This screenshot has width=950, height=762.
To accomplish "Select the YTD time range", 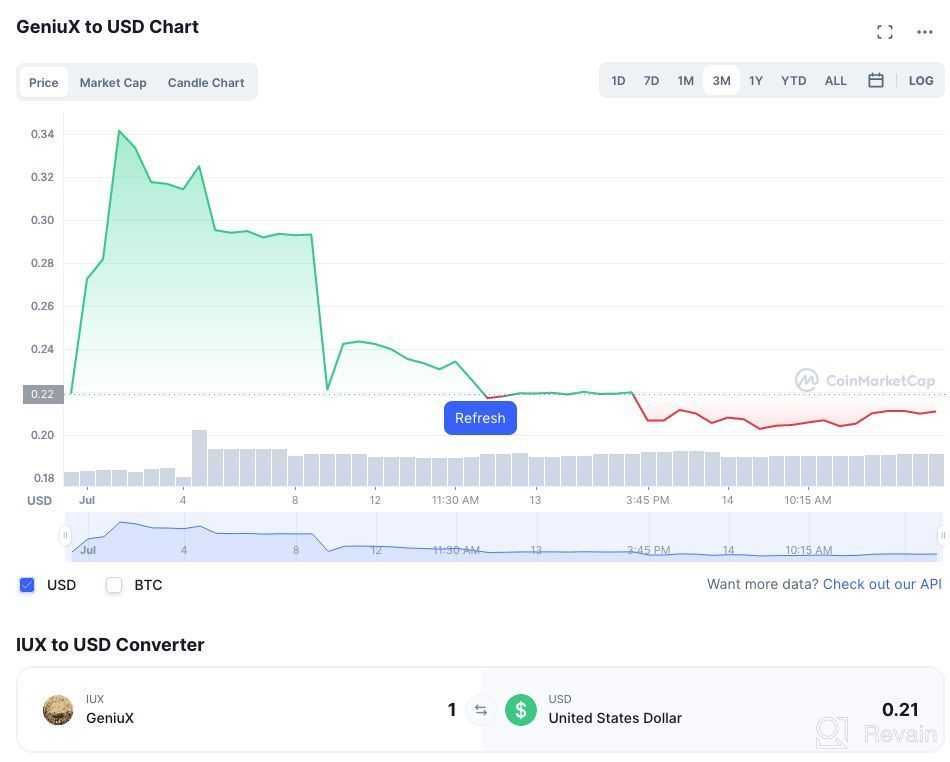I will (x=793, y=81).
